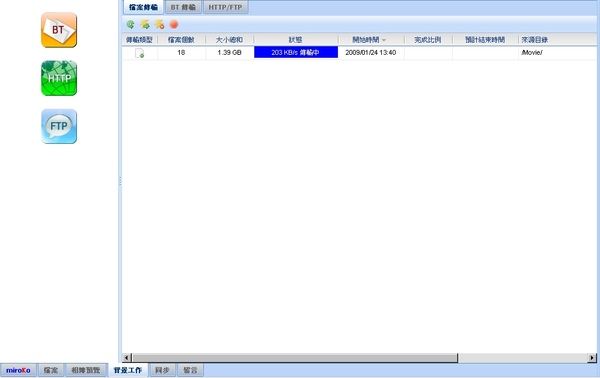Open the miroKo bottom tab
This screenshot has height=378, width=600.
pos(18,370)
